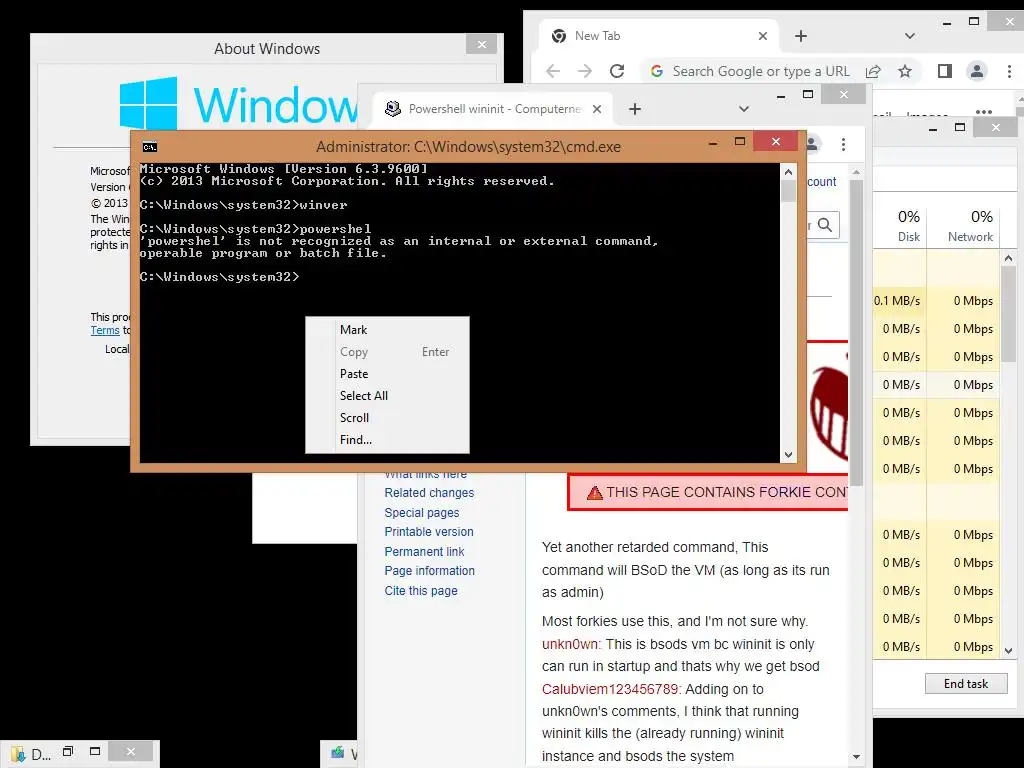Close the About Windows dialog

482,44
